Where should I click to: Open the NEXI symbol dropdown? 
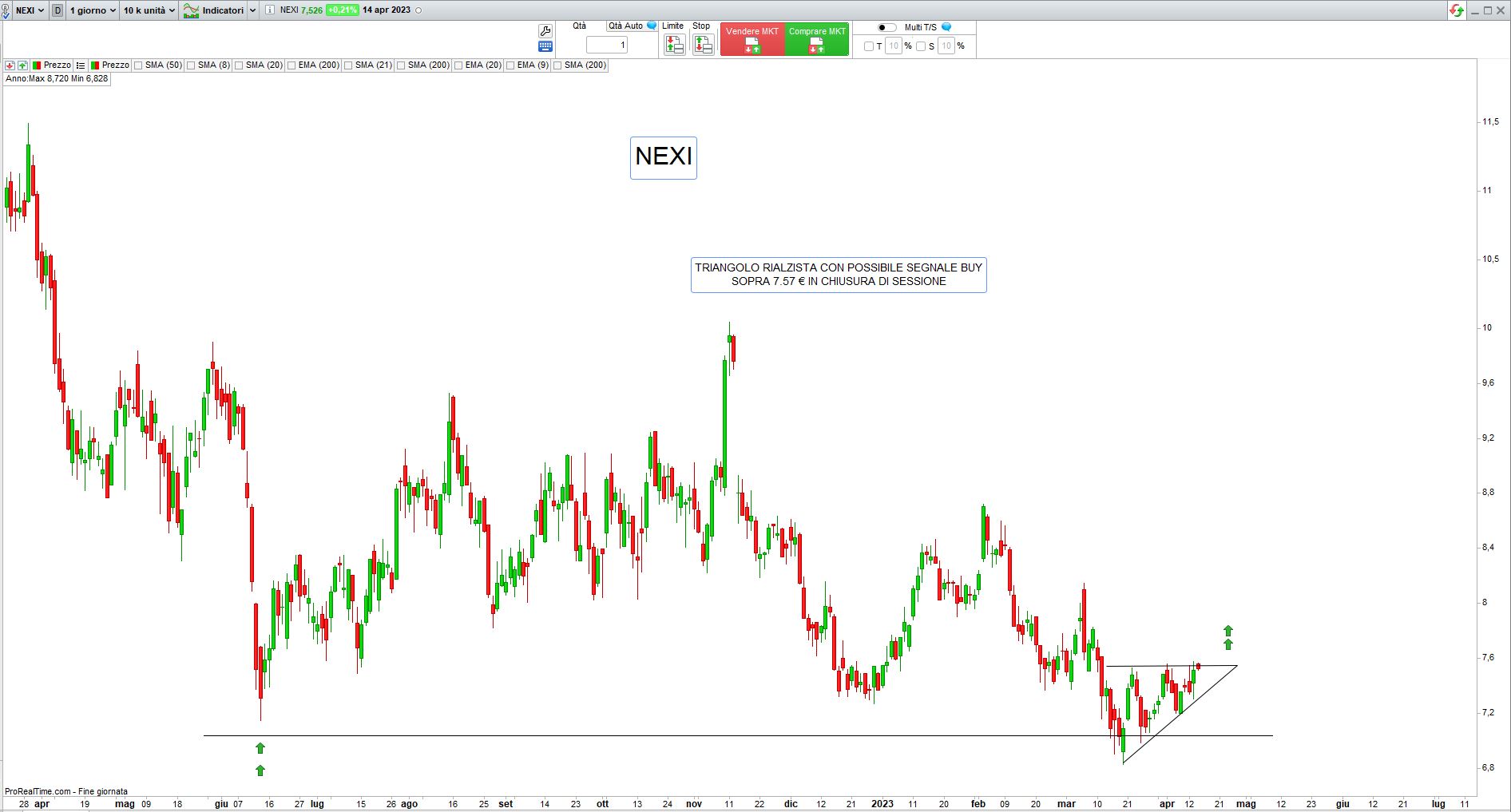30,10
